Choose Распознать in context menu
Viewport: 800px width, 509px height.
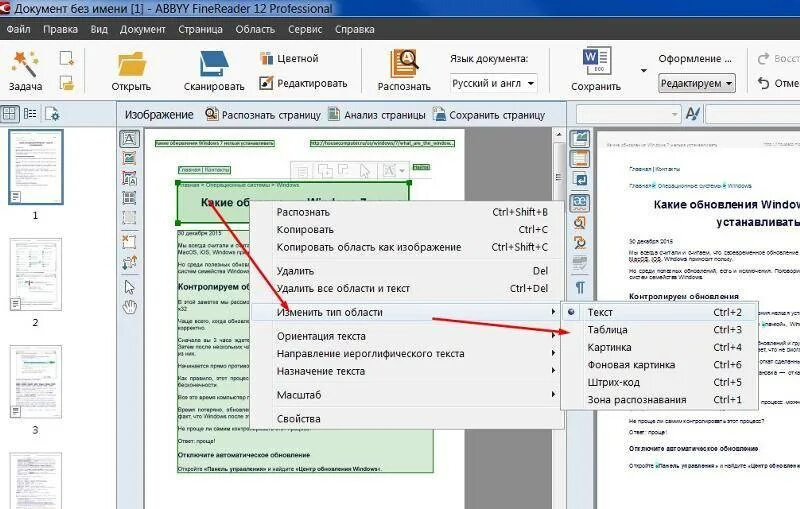pyautogui.click(x=406, y=212)
